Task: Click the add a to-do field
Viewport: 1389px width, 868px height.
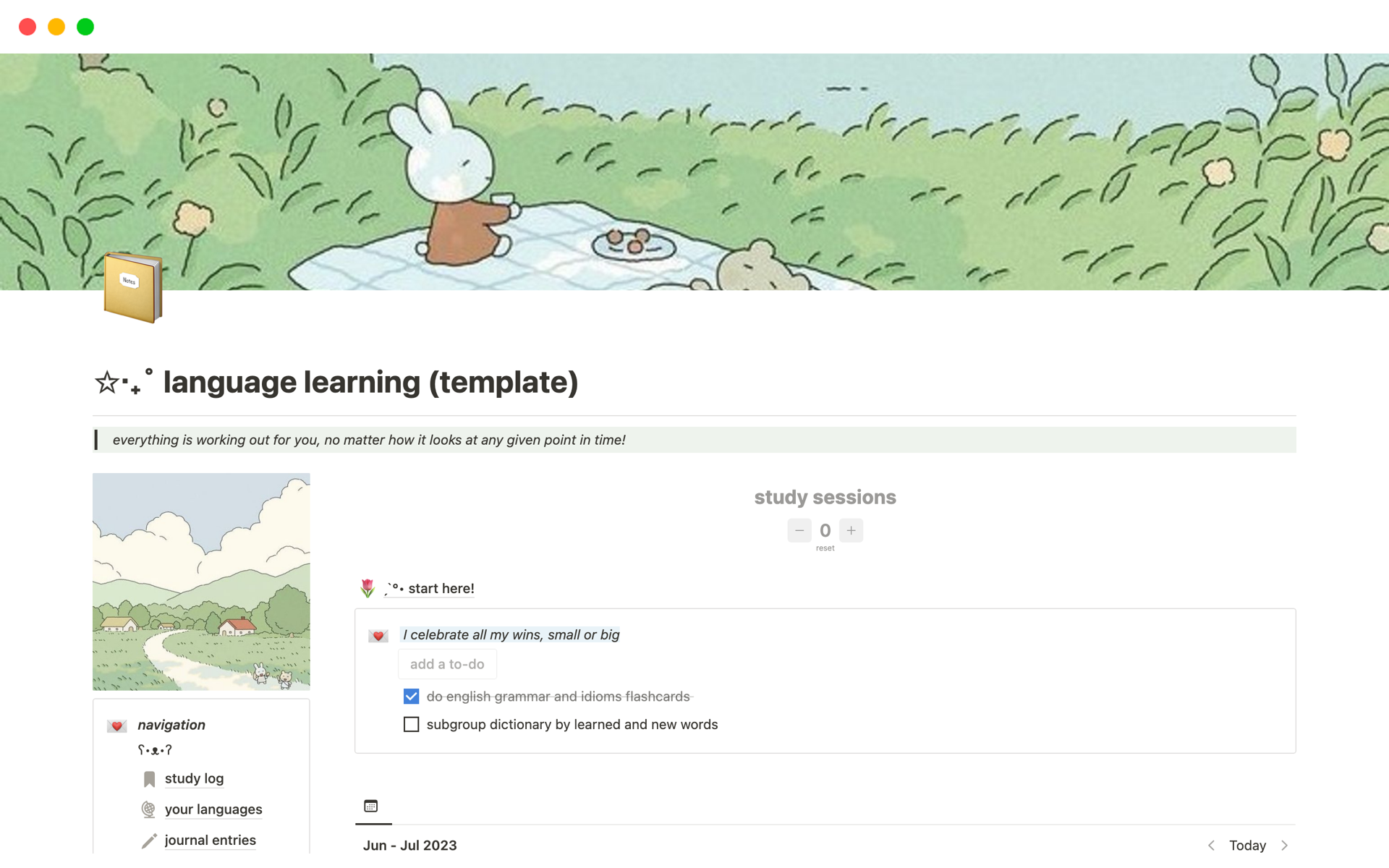Action: 447,664
